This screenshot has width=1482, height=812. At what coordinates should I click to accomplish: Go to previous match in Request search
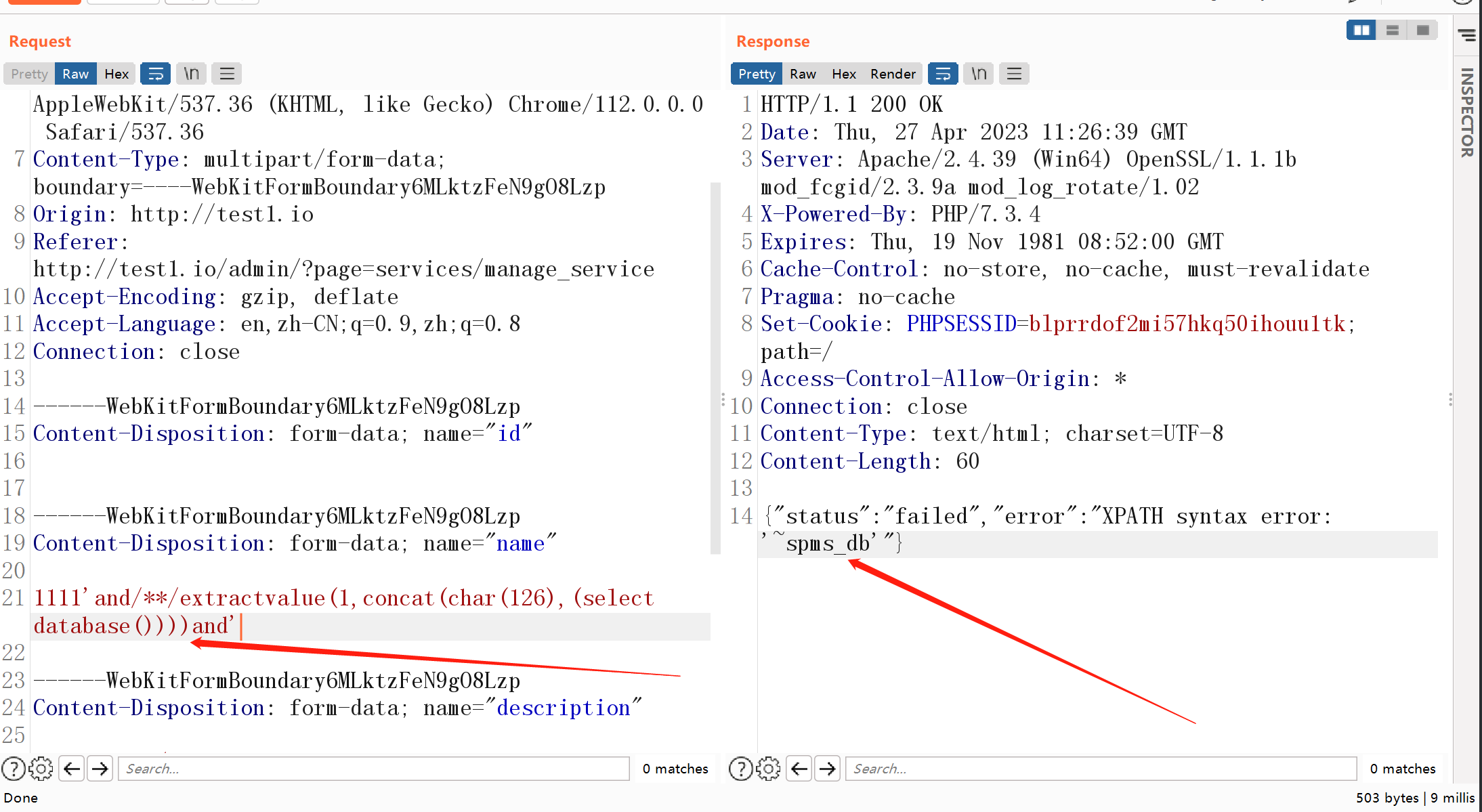pos(72,769)
